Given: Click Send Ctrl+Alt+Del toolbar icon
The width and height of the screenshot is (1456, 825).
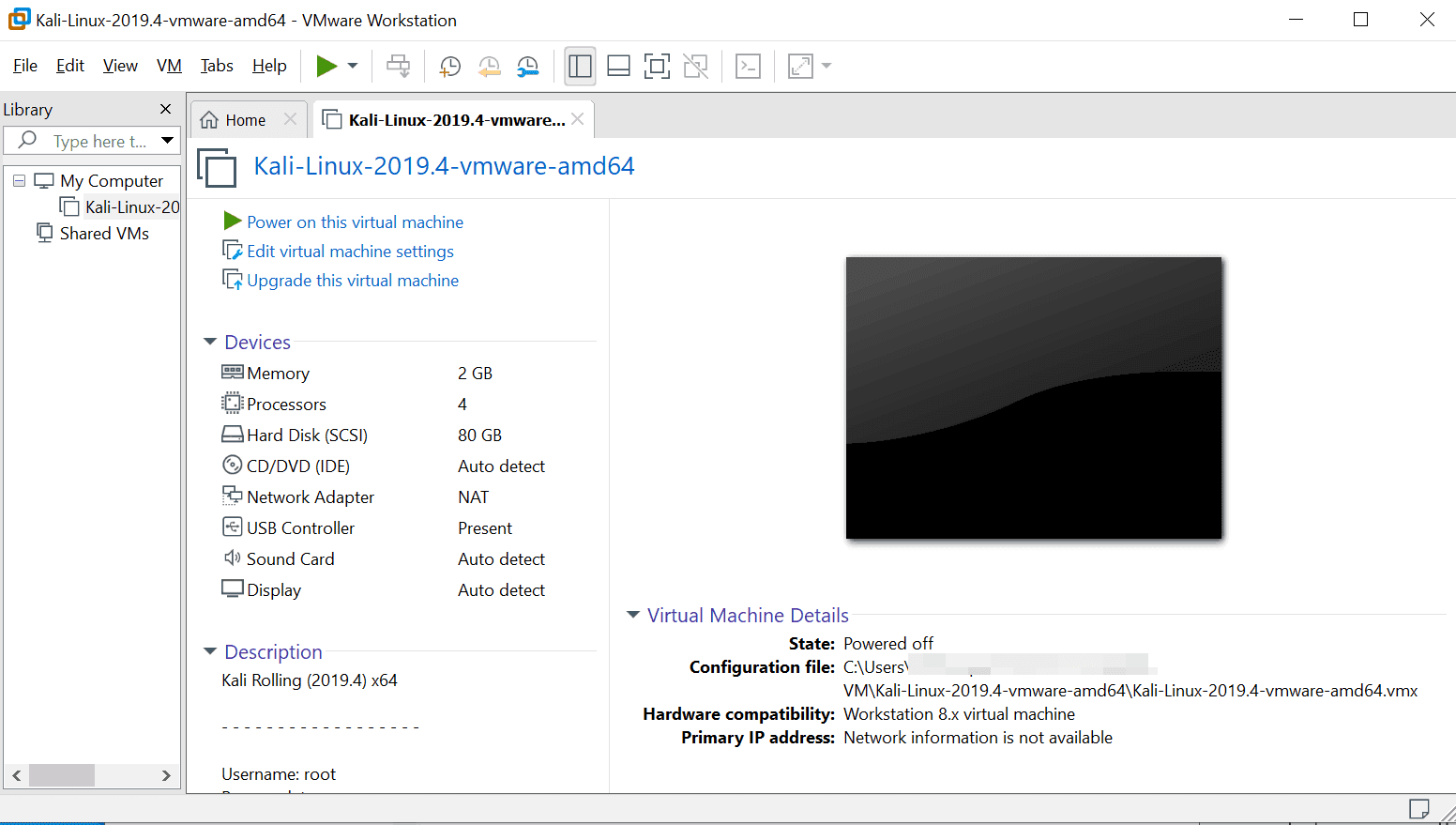Looking at the screenshot, I should [399, 66].
